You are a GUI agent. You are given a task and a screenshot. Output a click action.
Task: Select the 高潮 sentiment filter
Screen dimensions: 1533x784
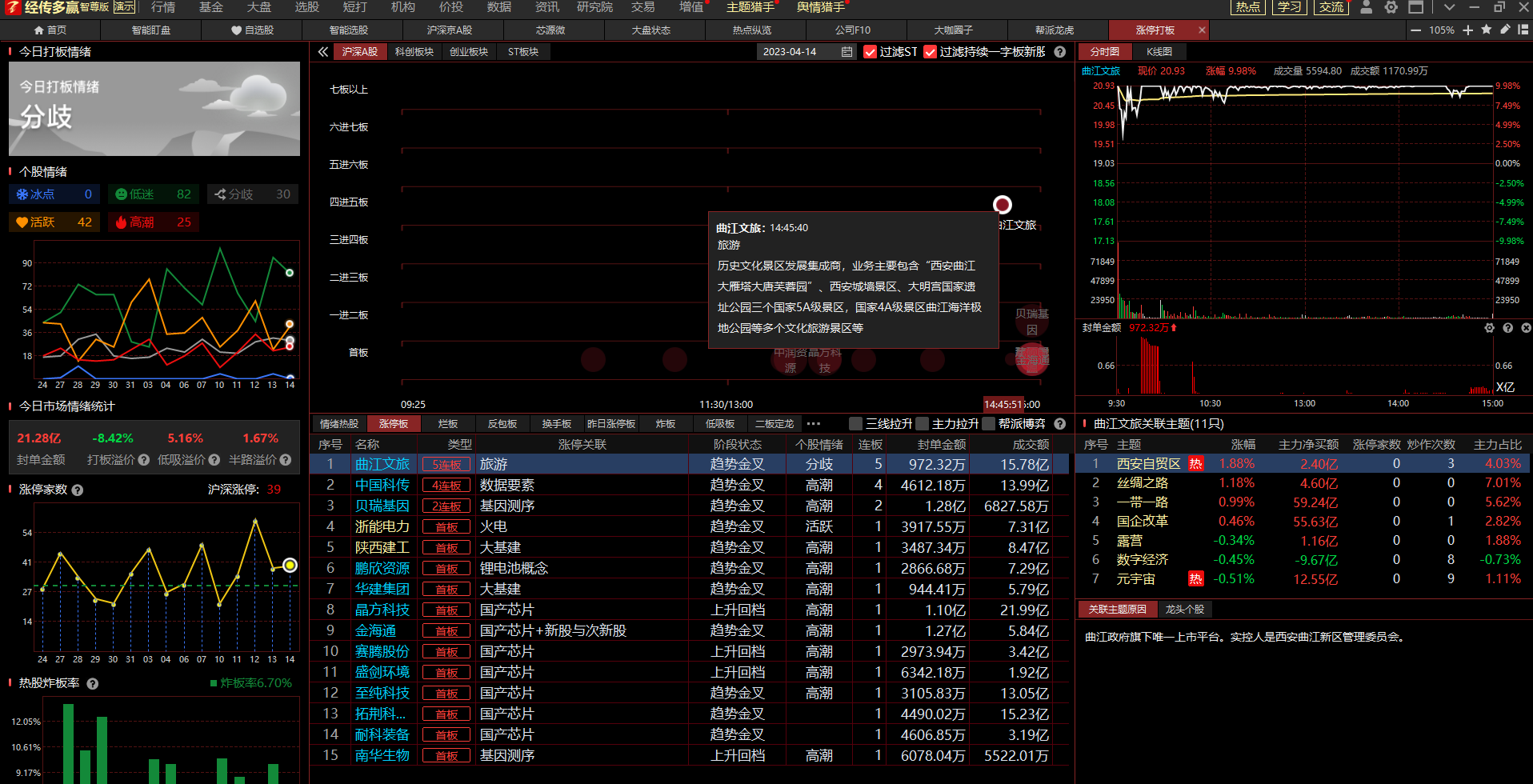click(x=153, y=222)
